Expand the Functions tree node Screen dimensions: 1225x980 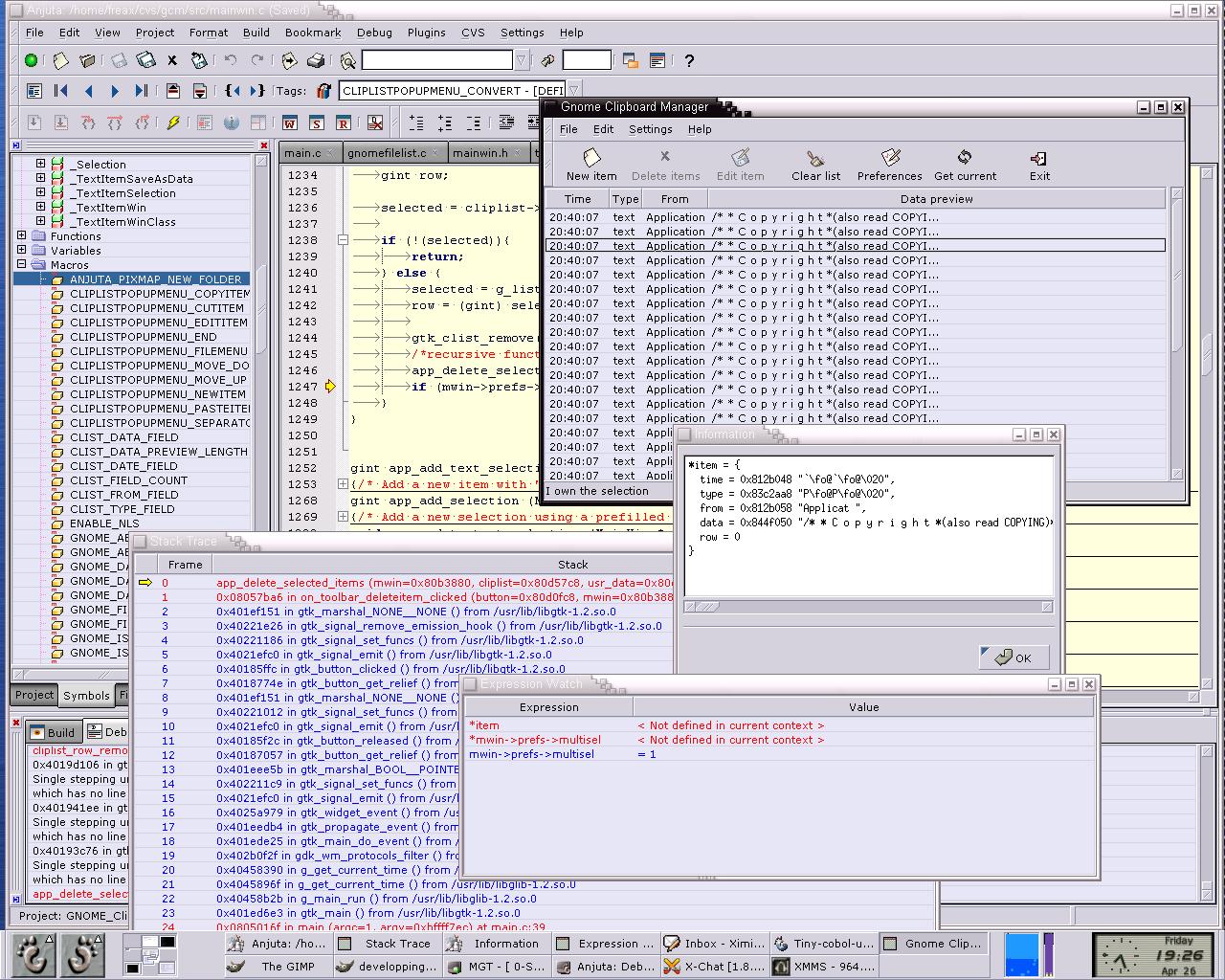22,235
